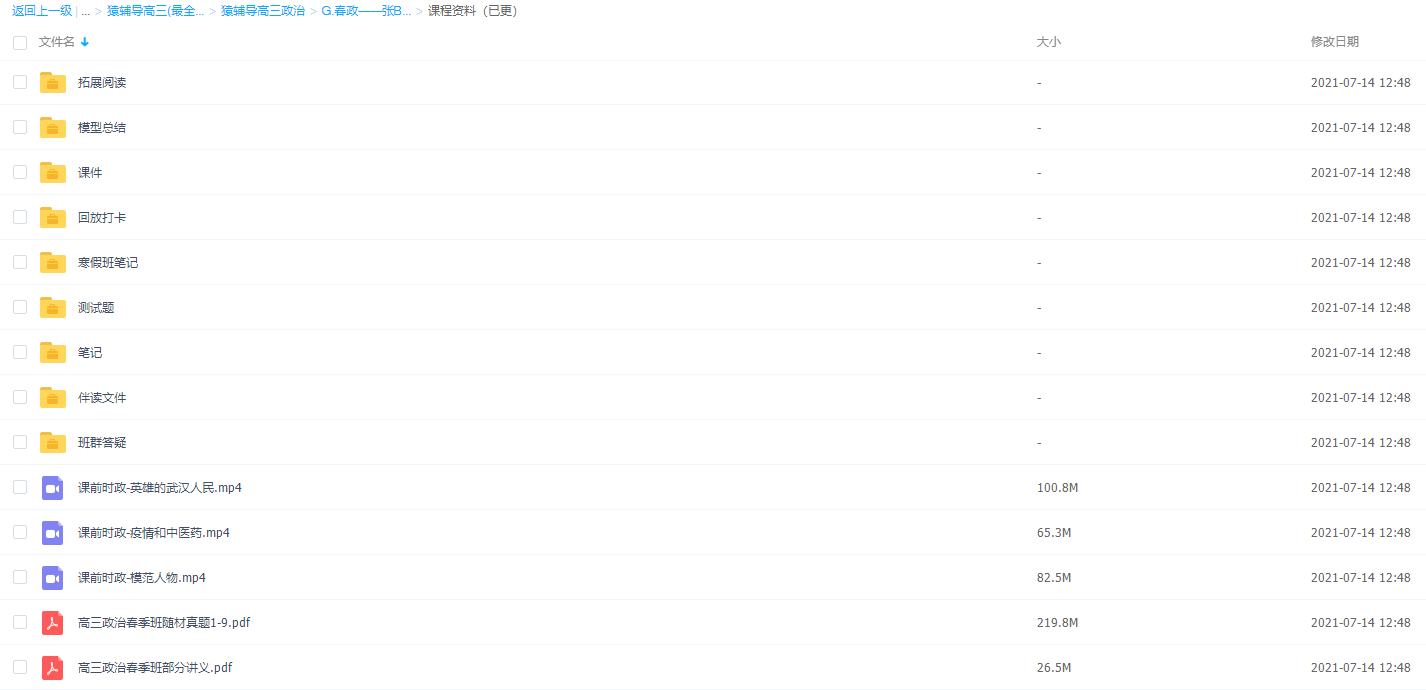Click the folder icon for 拓展阅读

(53, 83)
